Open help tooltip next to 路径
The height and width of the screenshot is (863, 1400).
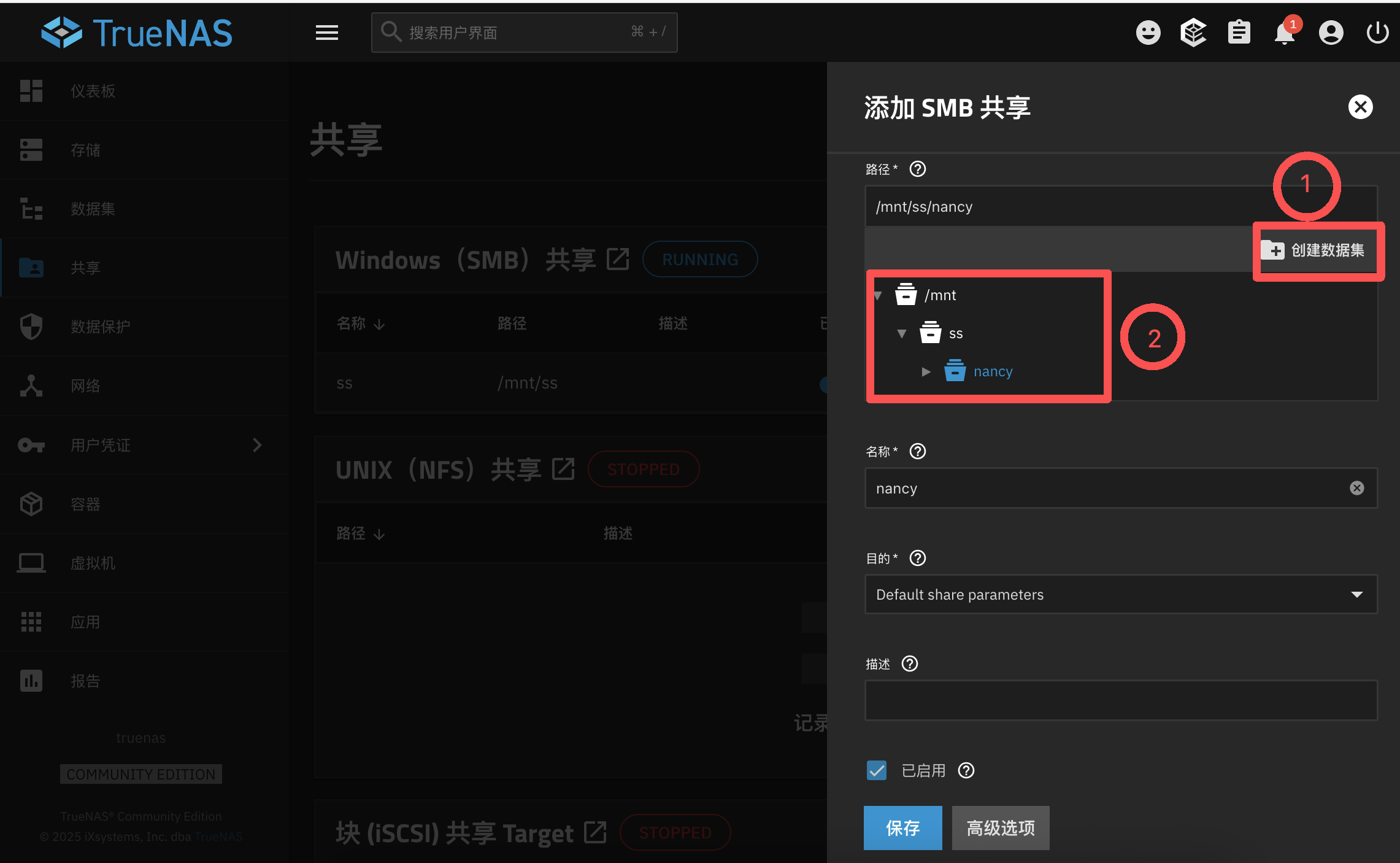[918, 169]
